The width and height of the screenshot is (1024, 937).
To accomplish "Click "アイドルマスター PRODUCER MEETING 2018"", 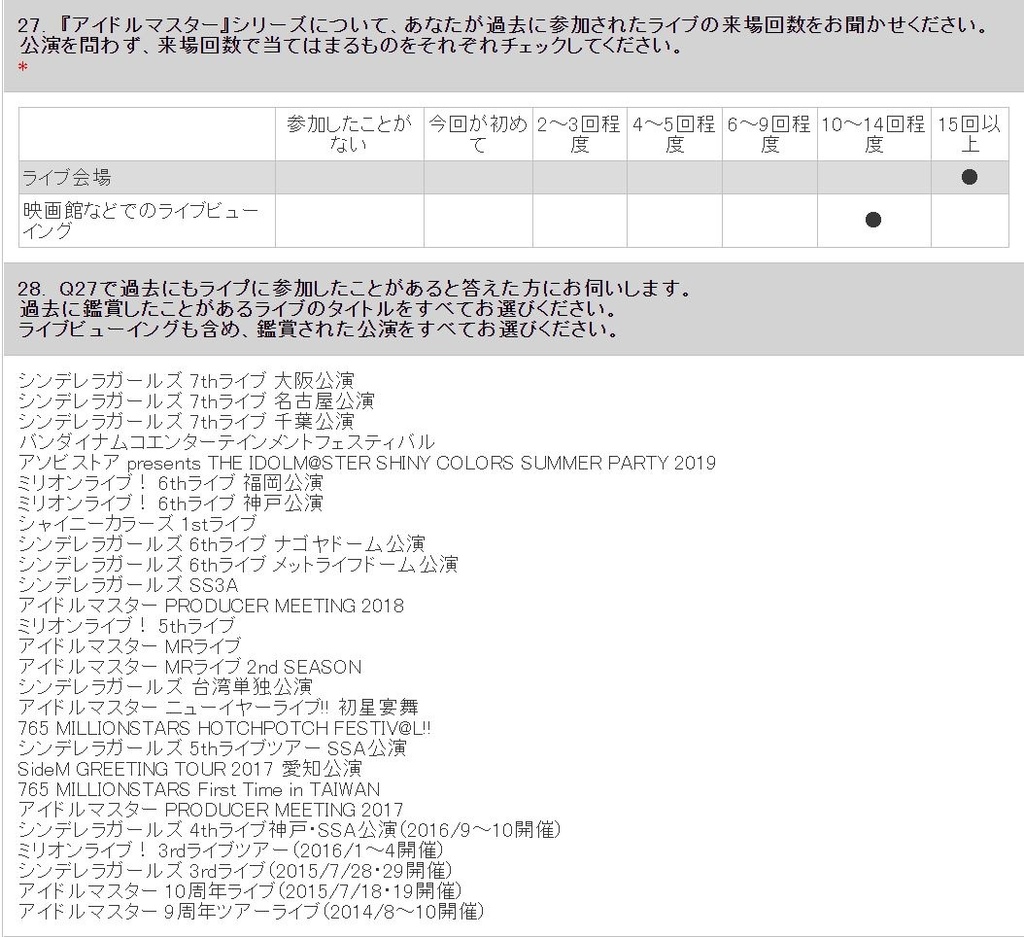I will 211,605.
